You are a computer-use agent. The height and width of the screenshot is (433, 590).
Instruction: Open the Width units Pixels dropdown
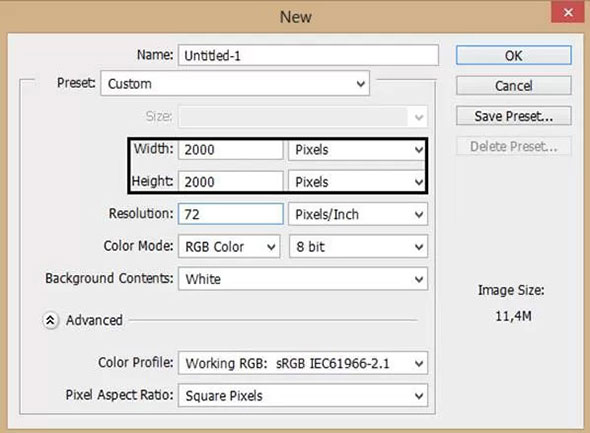(357, 150)
